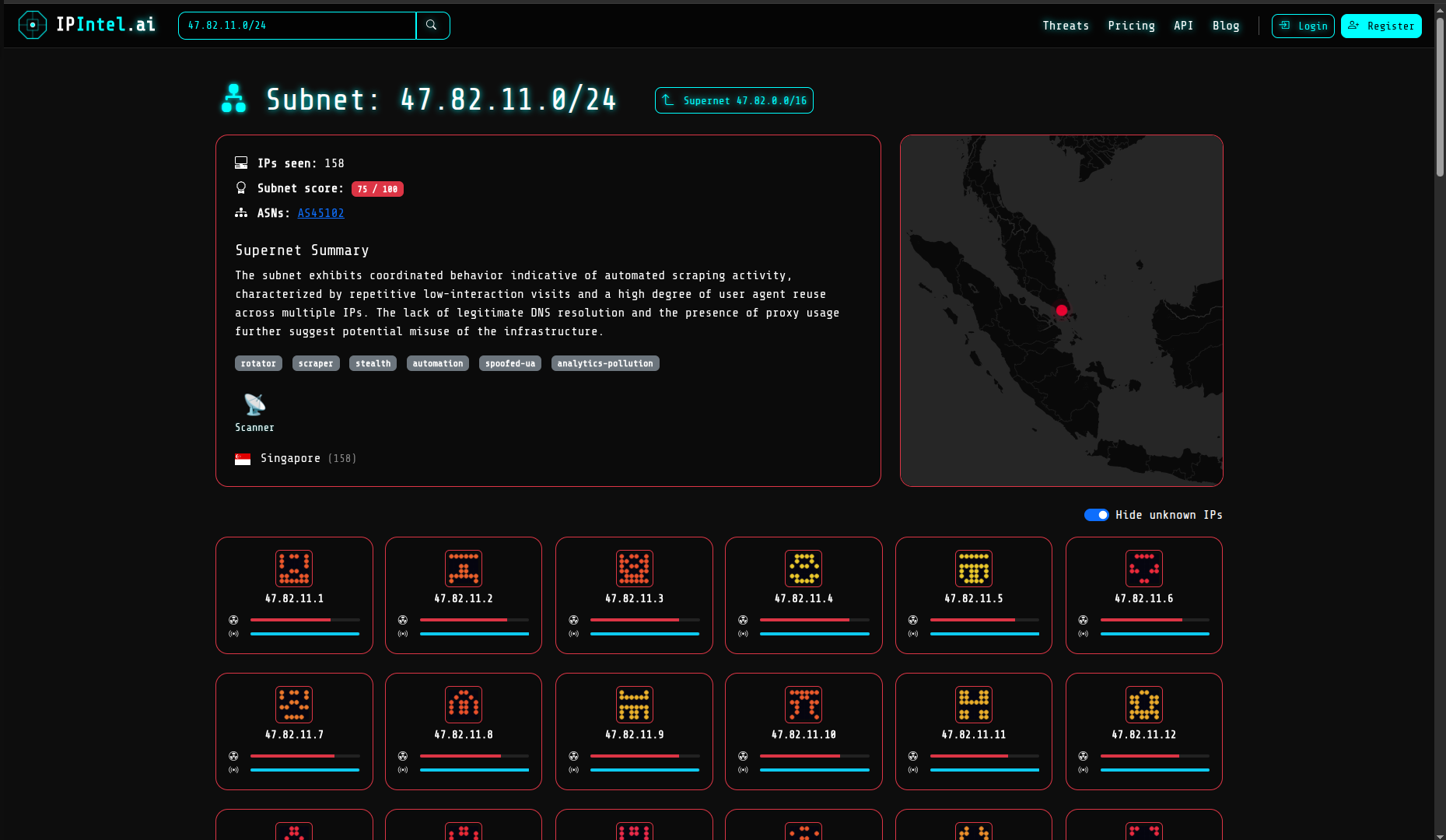Disable the 'Hide unknown IPs' toggle
Viewport: 1446px width, 840px height.
[x=1096, y=514]
